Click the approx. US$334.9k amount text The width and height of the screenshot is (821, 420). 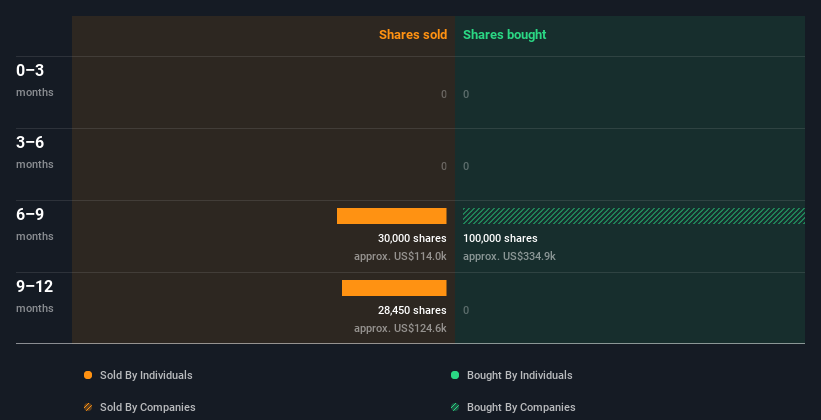(509, 256)
